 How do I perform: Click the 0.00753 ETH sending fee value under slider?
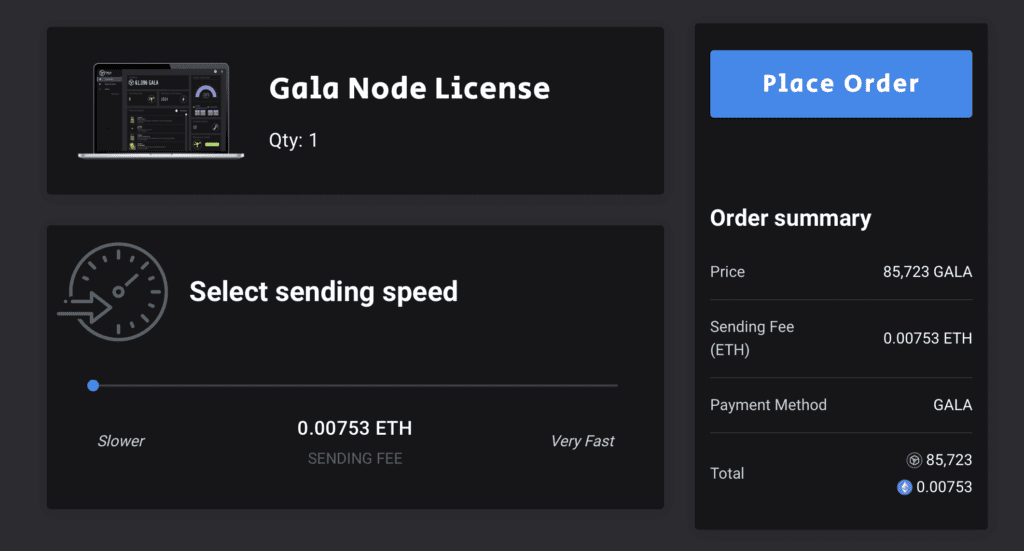[354, 428]
